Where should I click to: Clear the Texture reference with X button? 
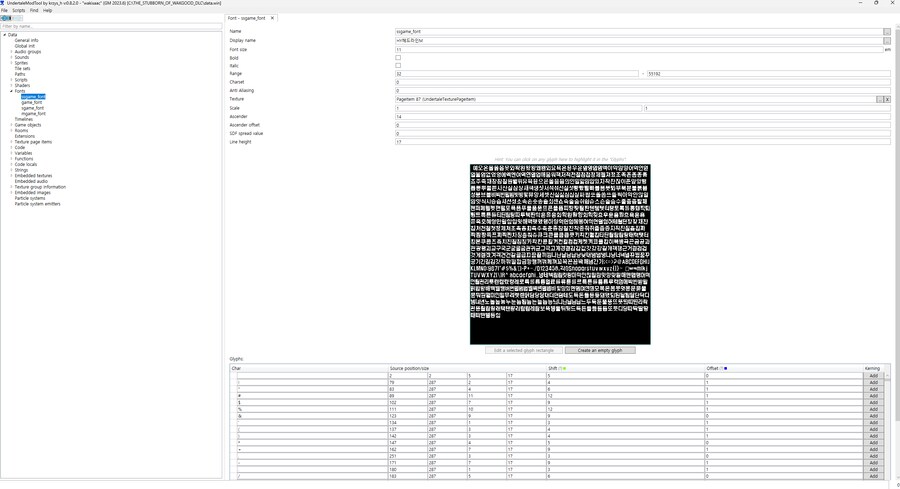[887, 100]
